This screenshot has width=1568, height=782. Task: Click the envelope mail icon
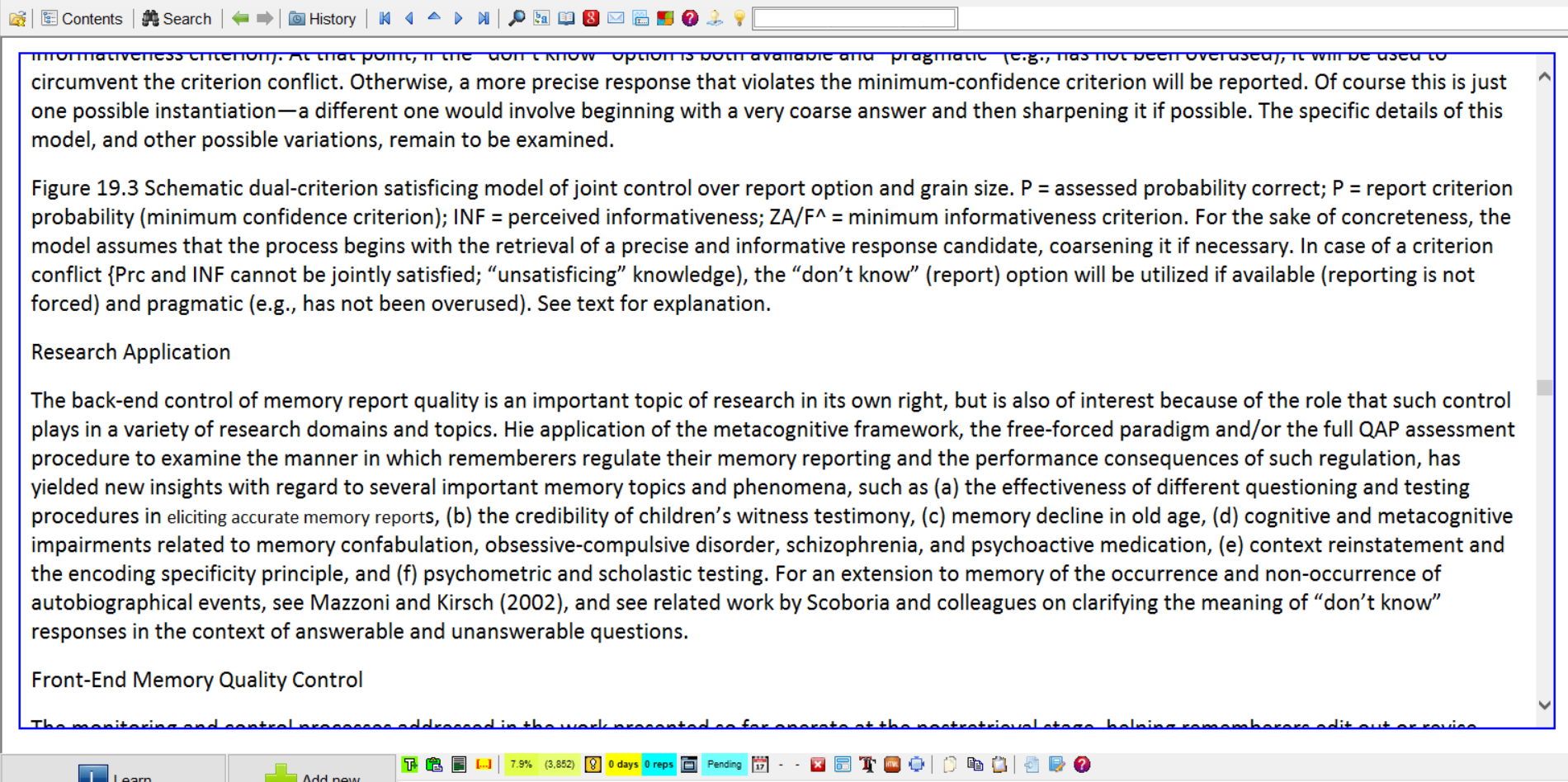(x=616, y=18)
